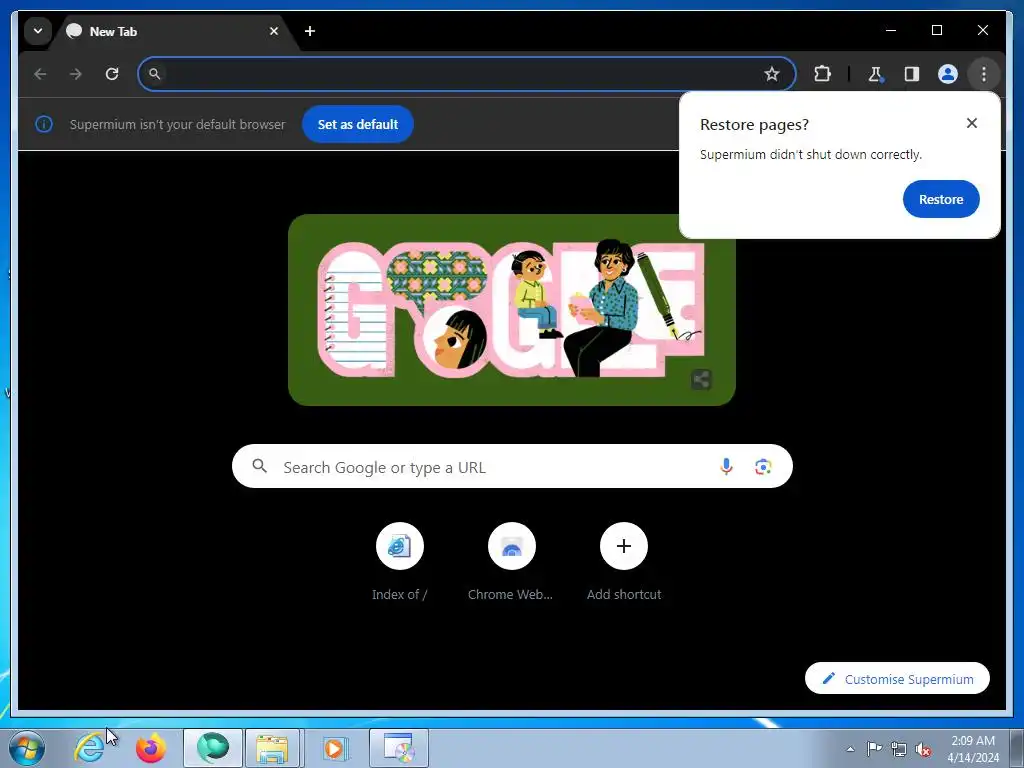Click the magnifier icon in Google search box
This screenshot has height=768, width=1024.
[x=259, y=466]
